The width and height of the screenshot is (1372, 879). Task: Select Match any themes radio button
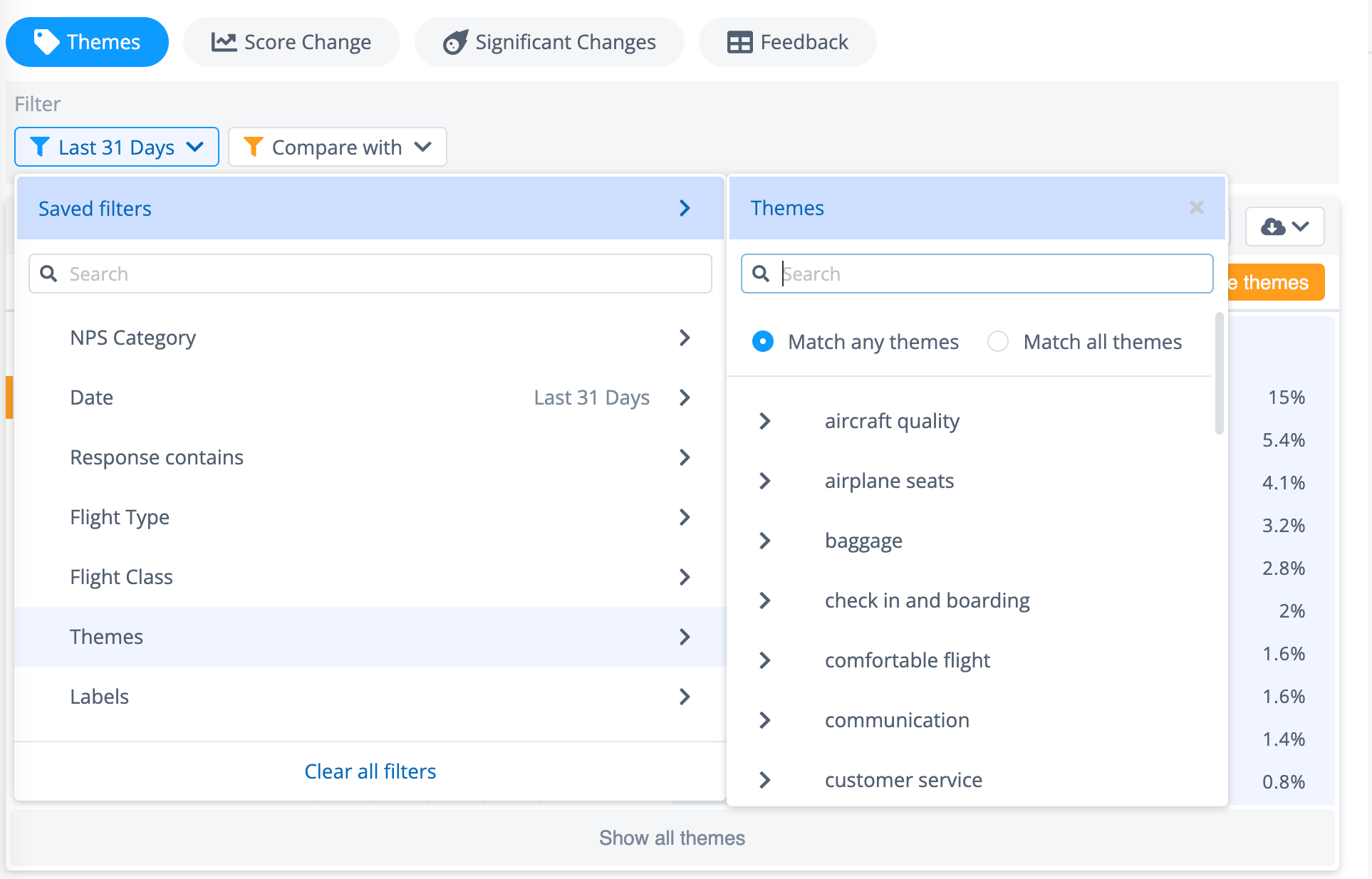(763, 342)
